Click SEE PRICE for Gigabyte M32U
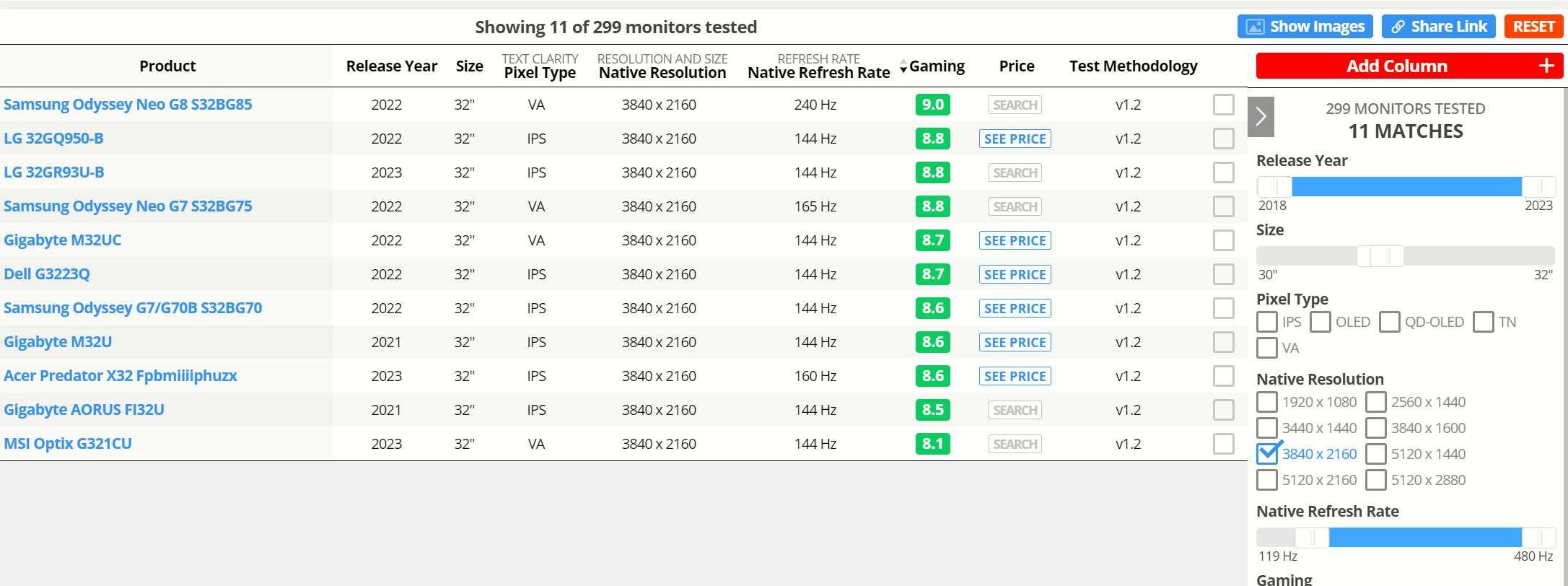 point(1015,342)
